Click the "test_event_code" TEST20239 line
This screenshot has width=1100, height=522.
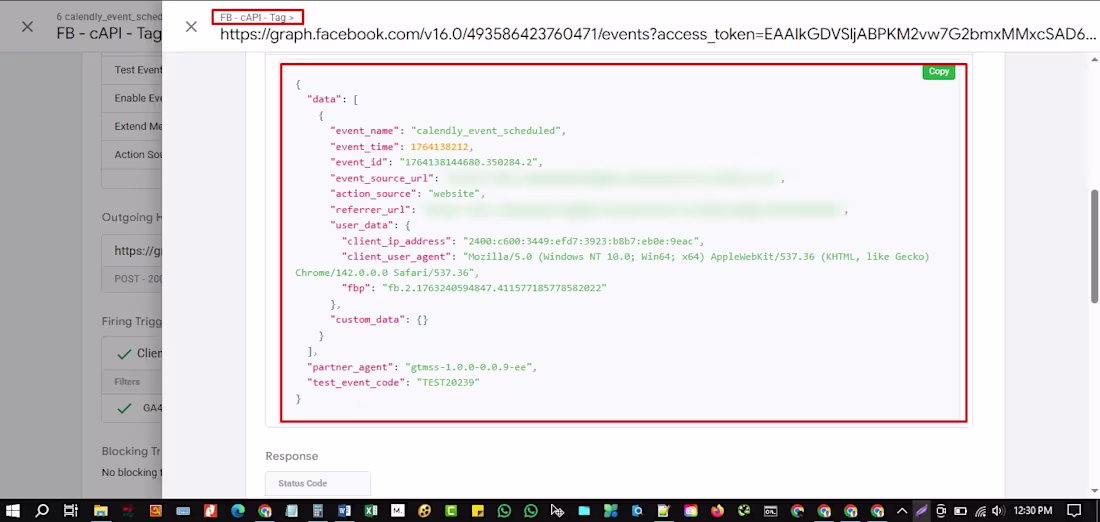click(393, 383)
